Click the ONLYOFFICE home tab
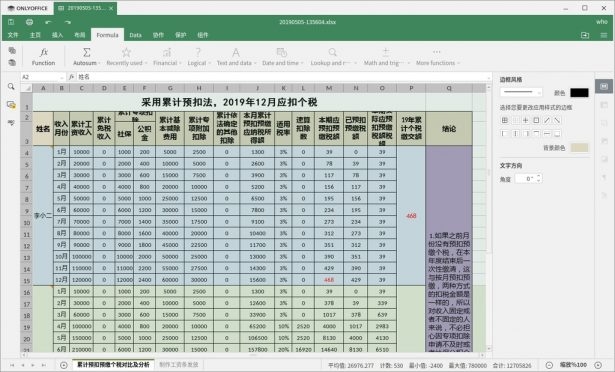Image resolution: width=615 pixels, height=372 pixels. tap(27, 8)
